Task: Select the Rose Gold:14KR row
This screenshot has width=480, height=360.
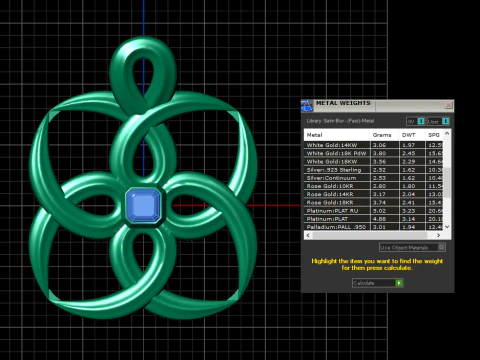Action: coord(374,194)
